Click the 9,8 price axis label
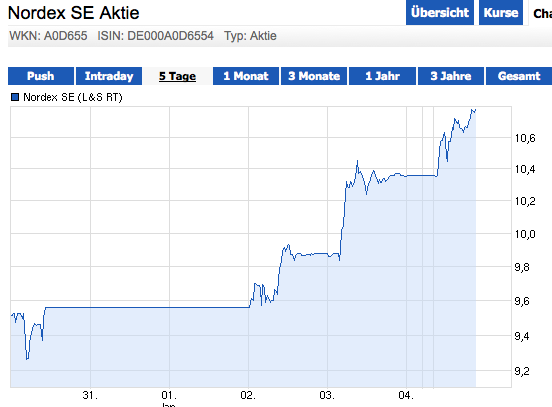 click(522, 267)
